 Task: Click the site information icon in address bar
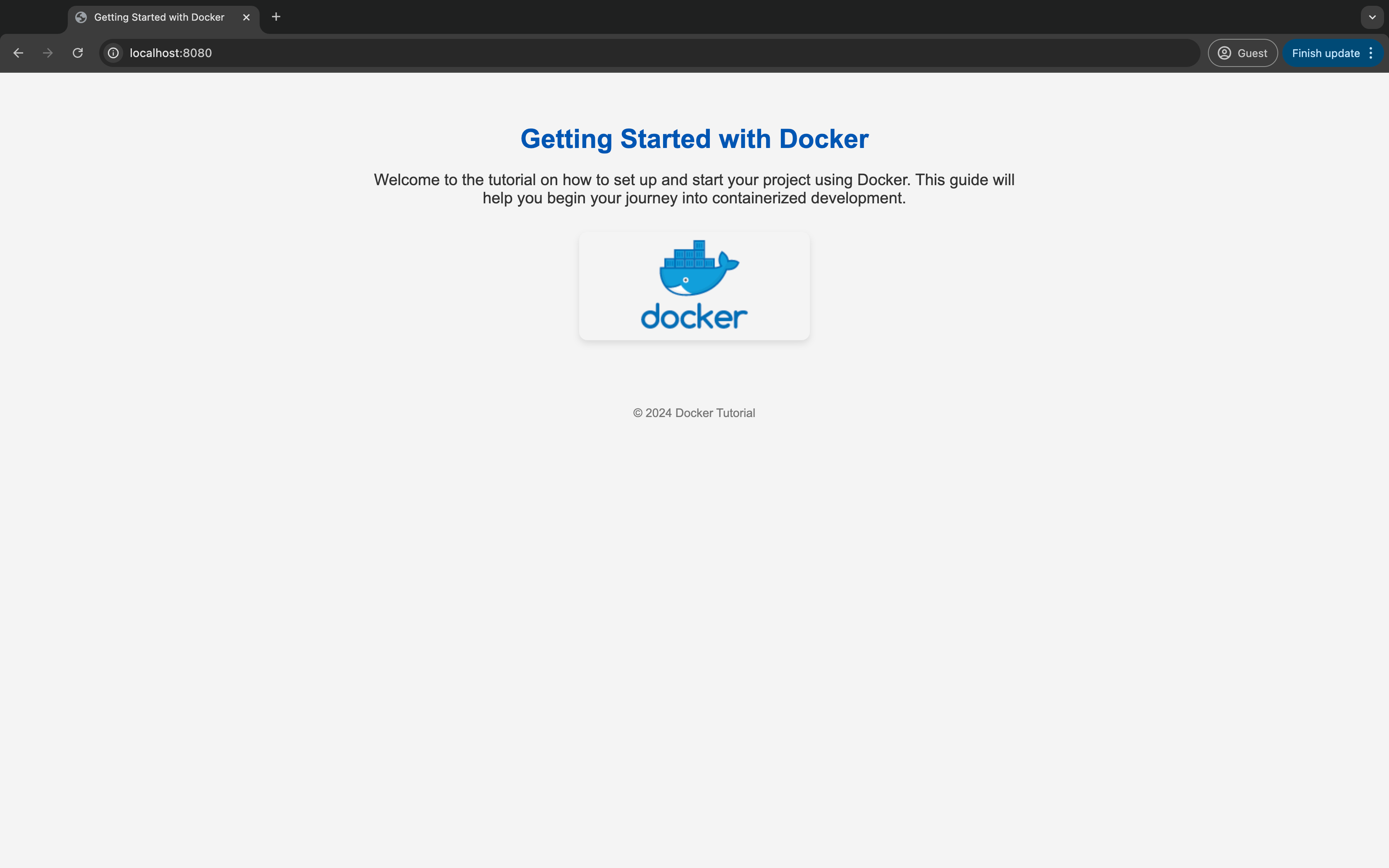coord(113,53)
